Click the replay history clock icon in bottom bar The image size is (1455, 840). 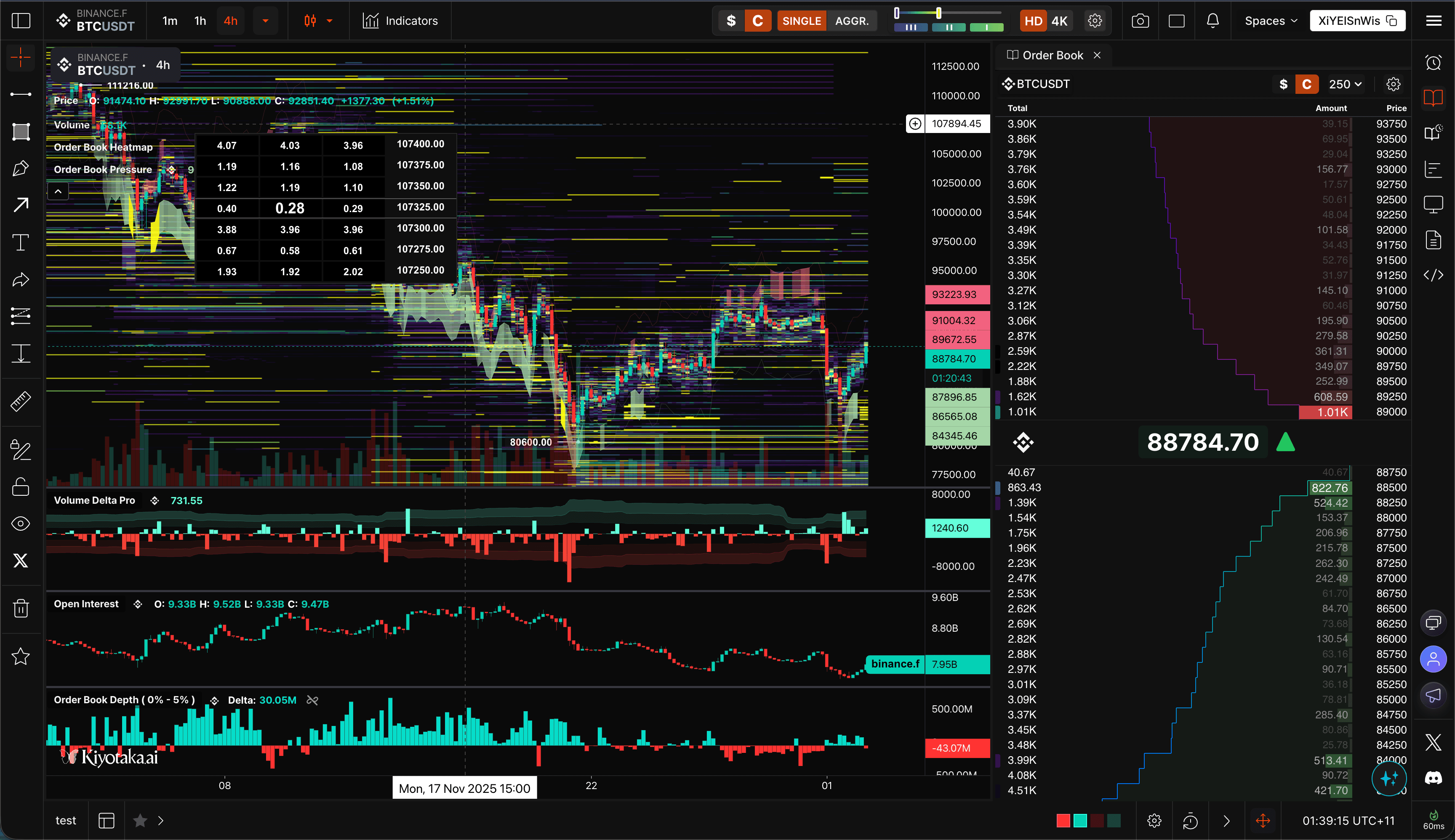click(1190, 820)
